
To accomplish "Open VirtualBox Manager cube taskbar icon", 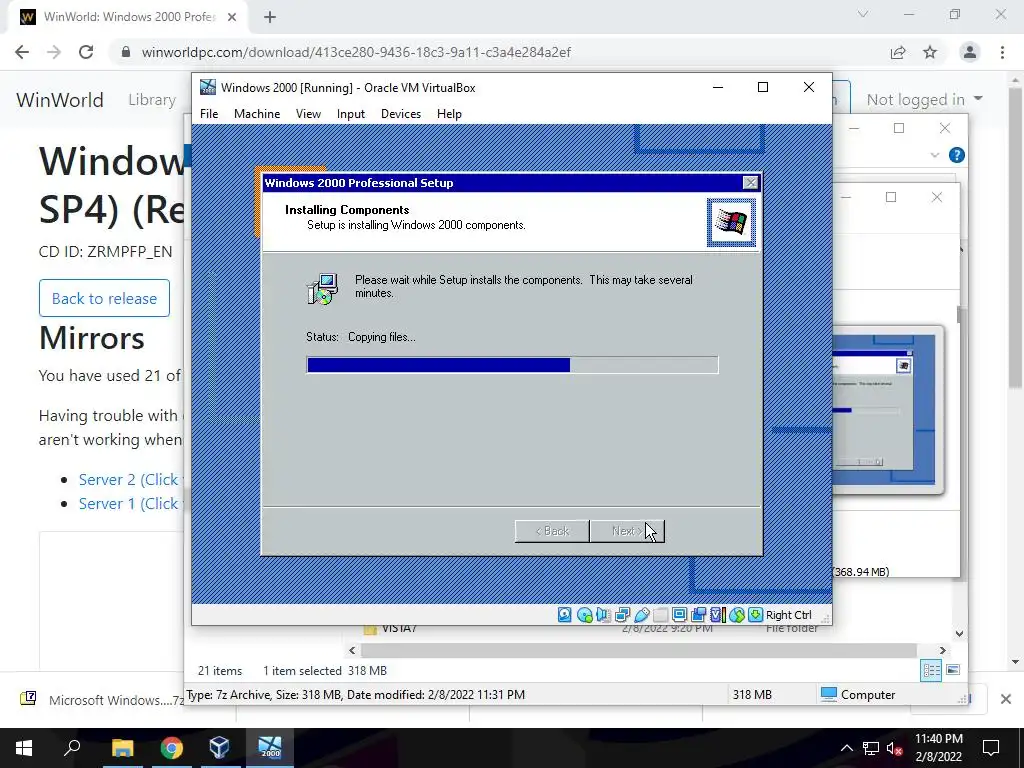I will point(220,748).
